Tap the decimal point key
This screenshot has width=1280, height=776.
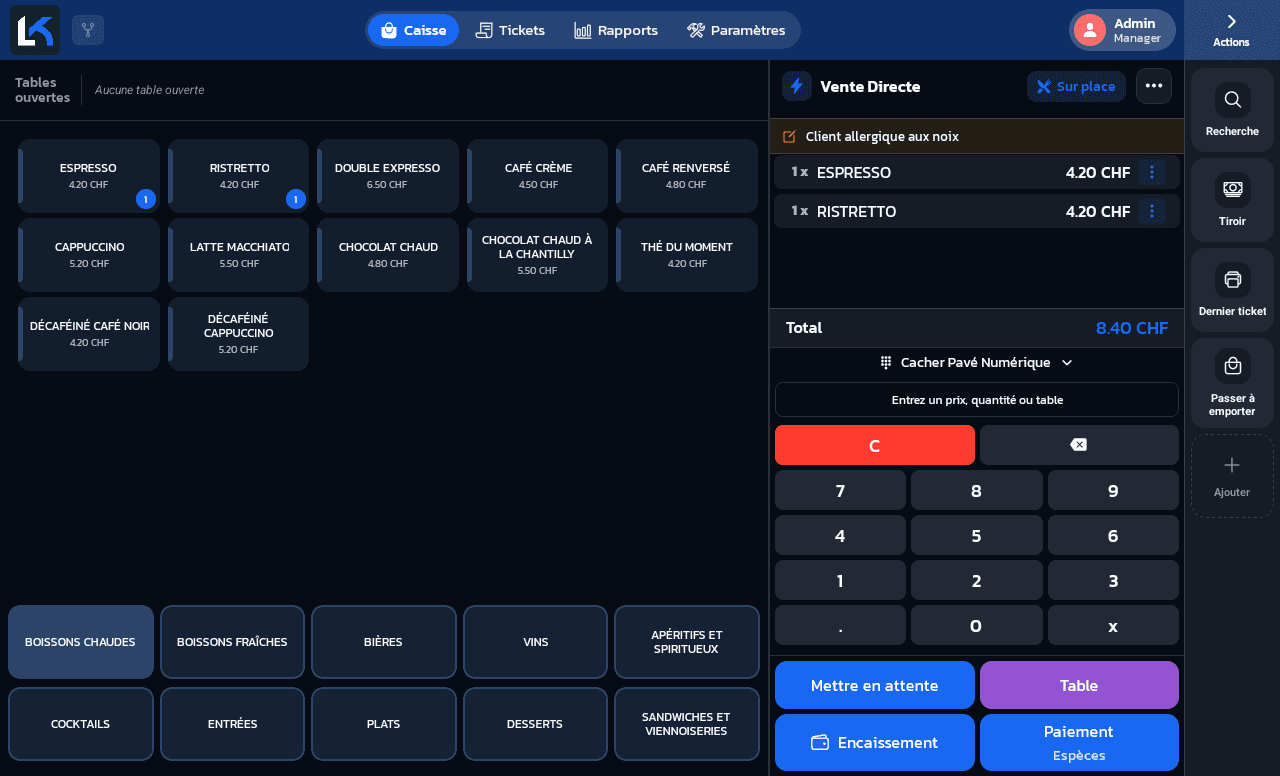point(840,625)
